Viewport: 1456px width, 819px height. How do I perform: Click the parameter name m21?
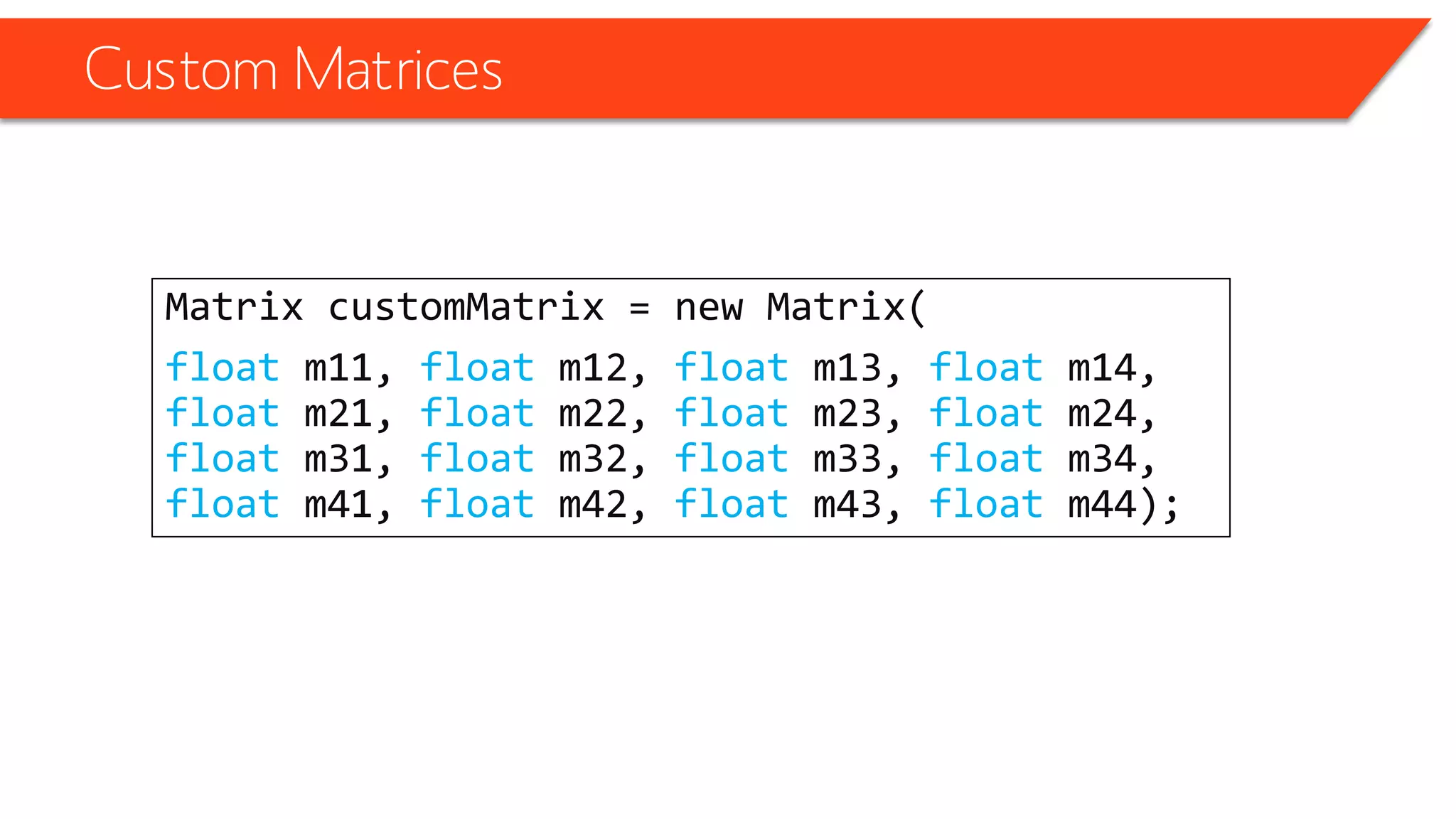pyautogui.click(x=338, y=414)
